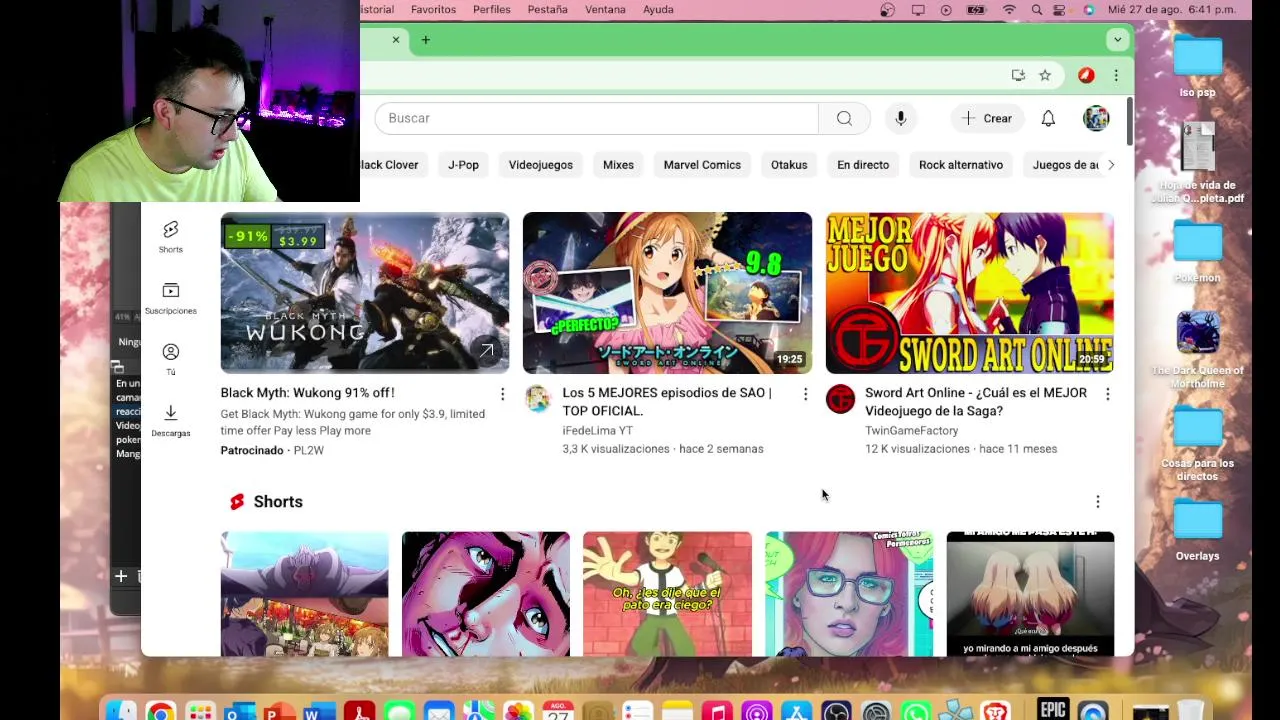Open Photos app from the Dock

pos(518,711)
